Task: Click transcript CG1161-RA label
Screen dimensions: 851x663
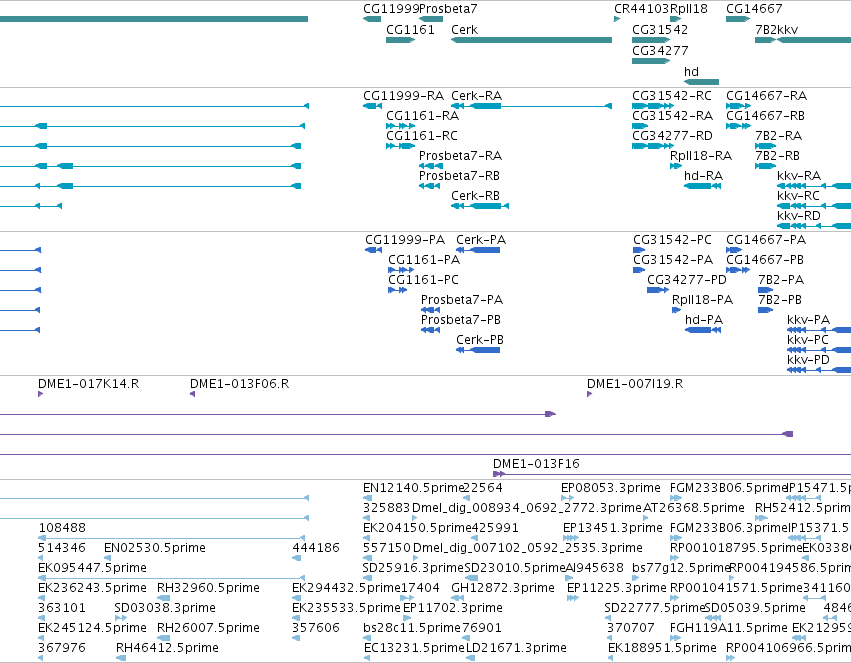Action: click(x=422, y=116)
